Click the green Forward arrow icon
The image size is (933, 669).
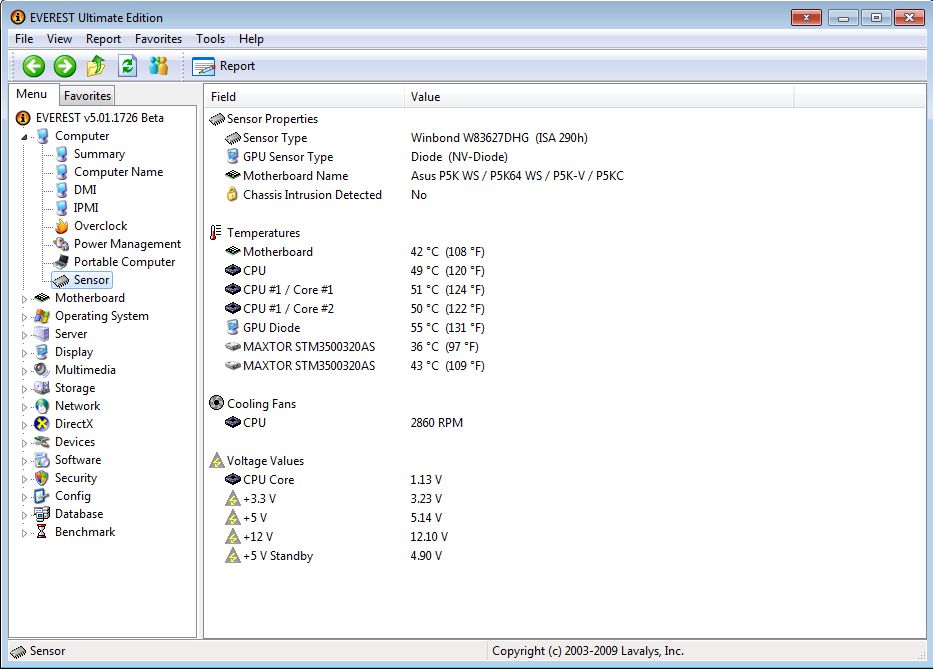click(65, 66)
